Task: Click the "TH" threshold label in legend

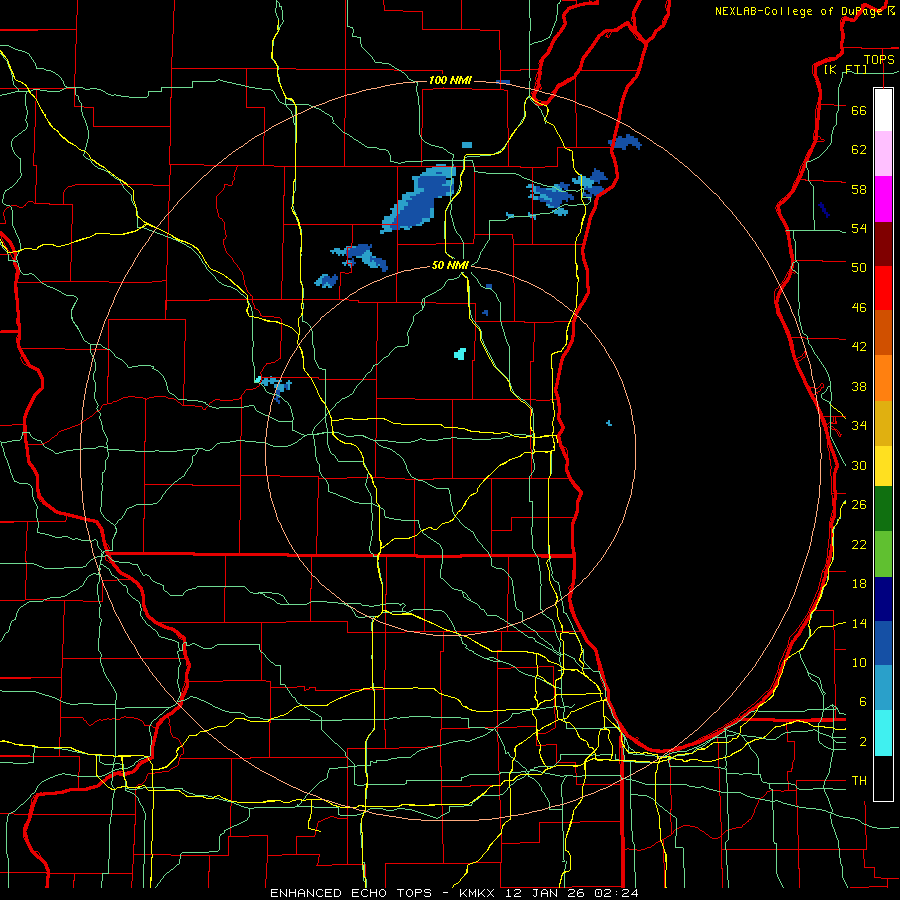Action: [859, 781]
